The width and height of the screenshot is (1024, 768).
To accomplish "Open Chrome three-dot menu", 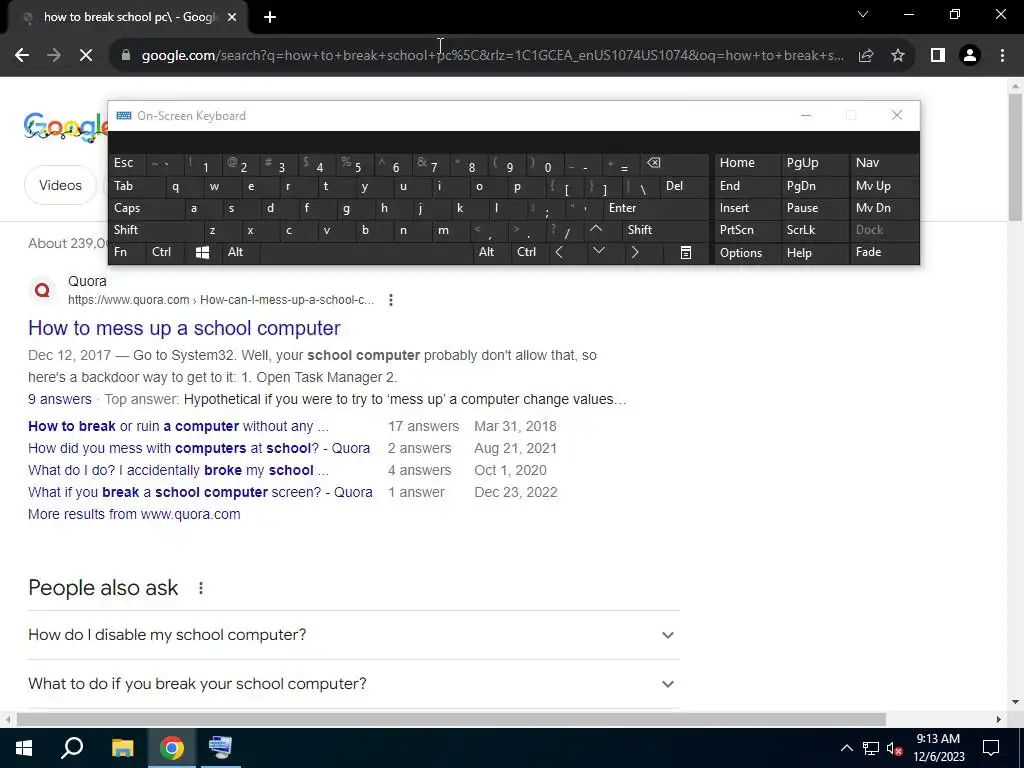I will click(1002, 56).
